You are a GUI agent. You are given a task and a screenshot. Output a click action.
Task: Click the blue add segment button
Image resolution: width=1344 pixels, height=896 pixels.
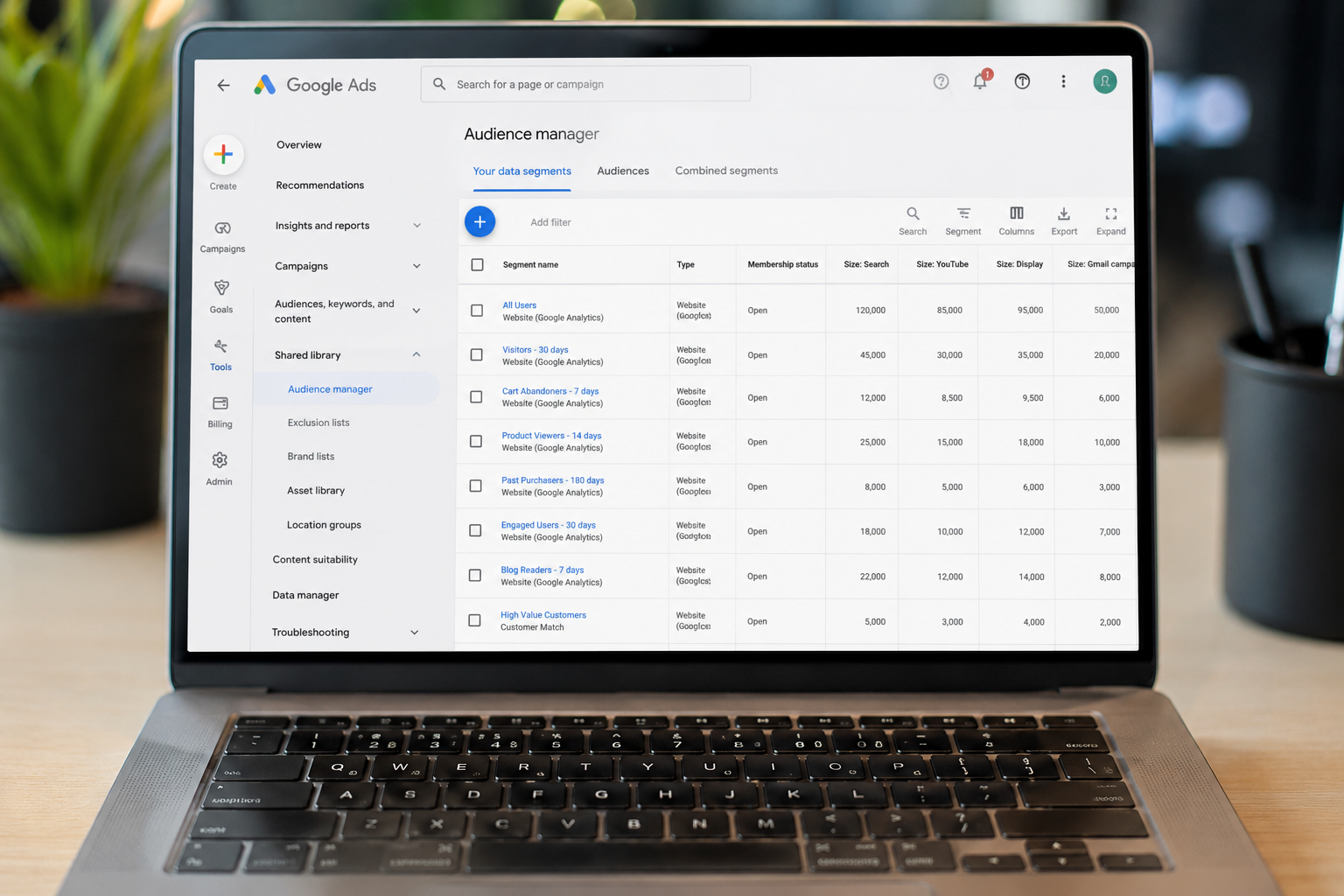479,222
